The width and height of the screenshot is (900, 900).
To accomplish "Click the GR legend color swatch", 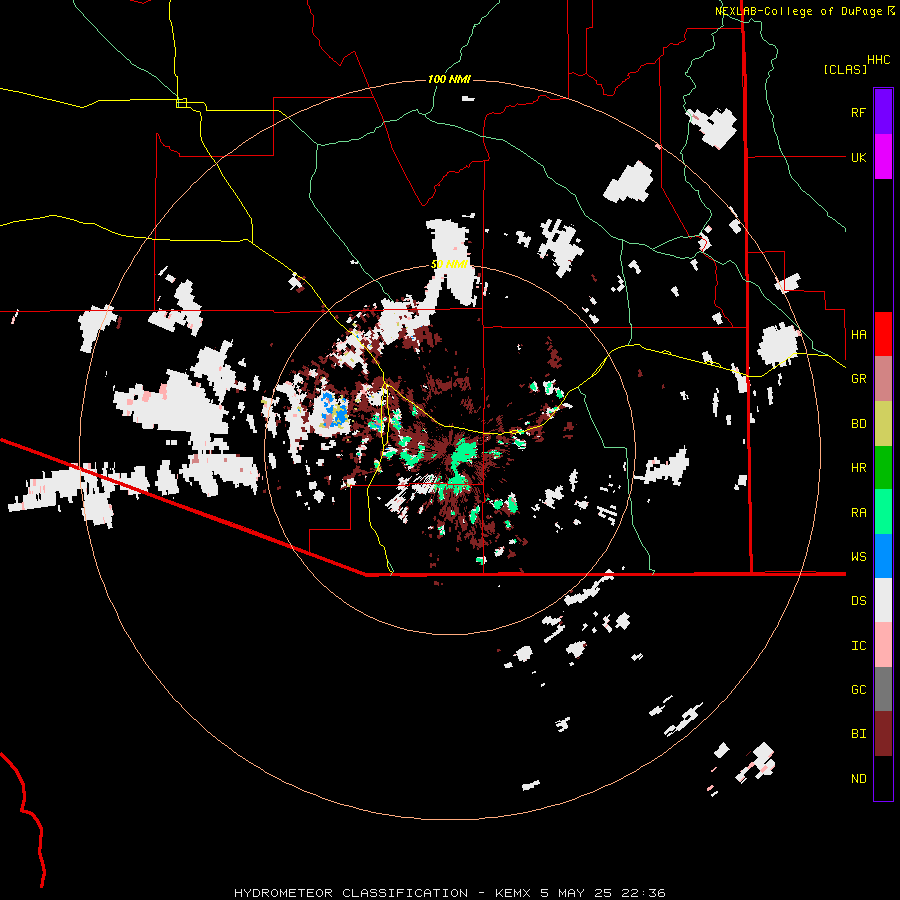I will coord(883,378).
